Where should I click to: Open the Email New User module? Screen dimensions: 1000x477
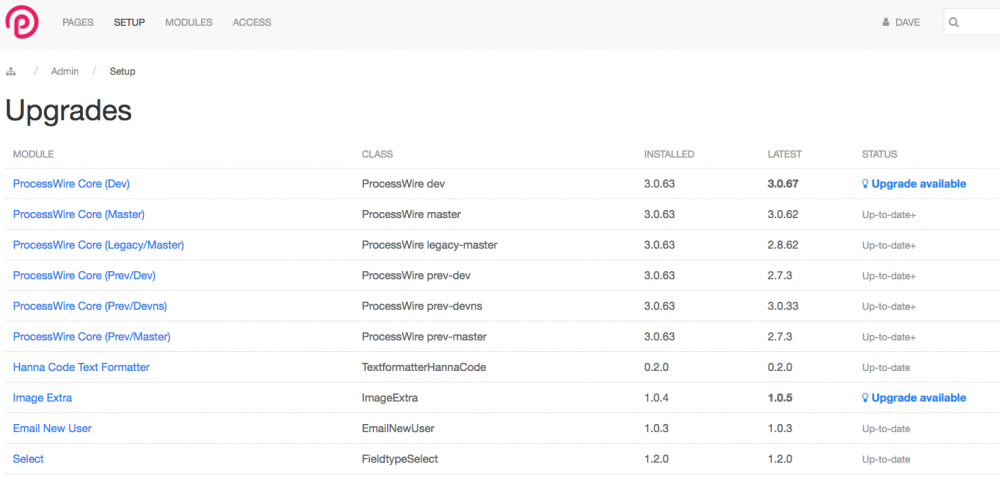[x=52, y=428]
